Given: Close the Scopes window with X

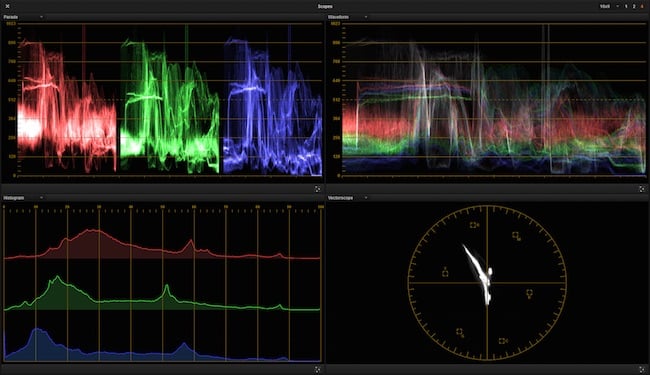Looking at the screenshot, I should click(x=7, y=6).
